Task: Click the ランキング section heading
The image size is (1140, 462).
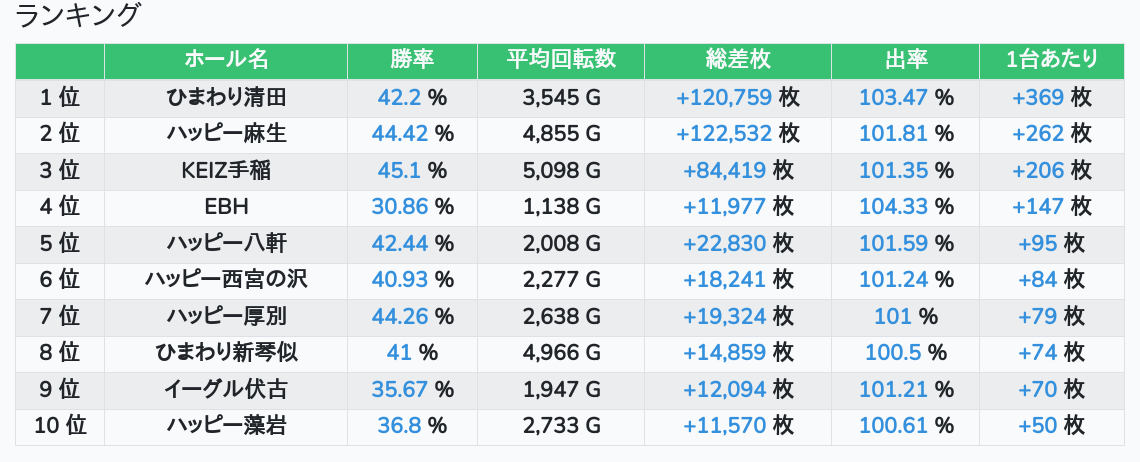Action: click(79, 16)
